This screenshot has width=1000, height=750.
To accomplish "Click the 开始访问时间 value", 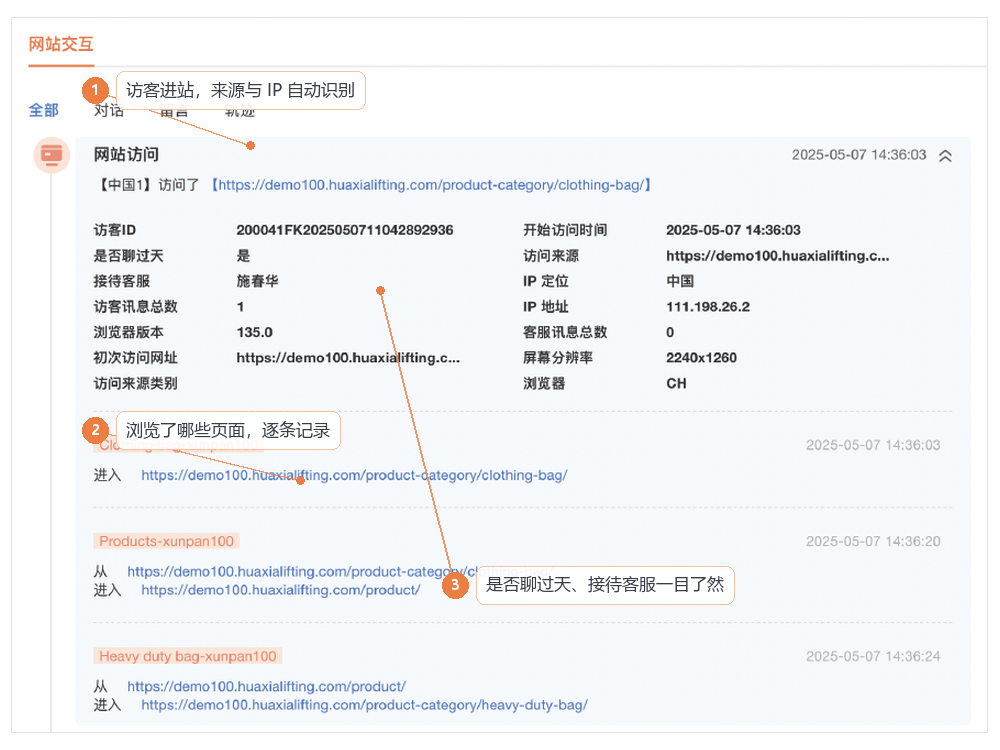I will tap(733, 230).
